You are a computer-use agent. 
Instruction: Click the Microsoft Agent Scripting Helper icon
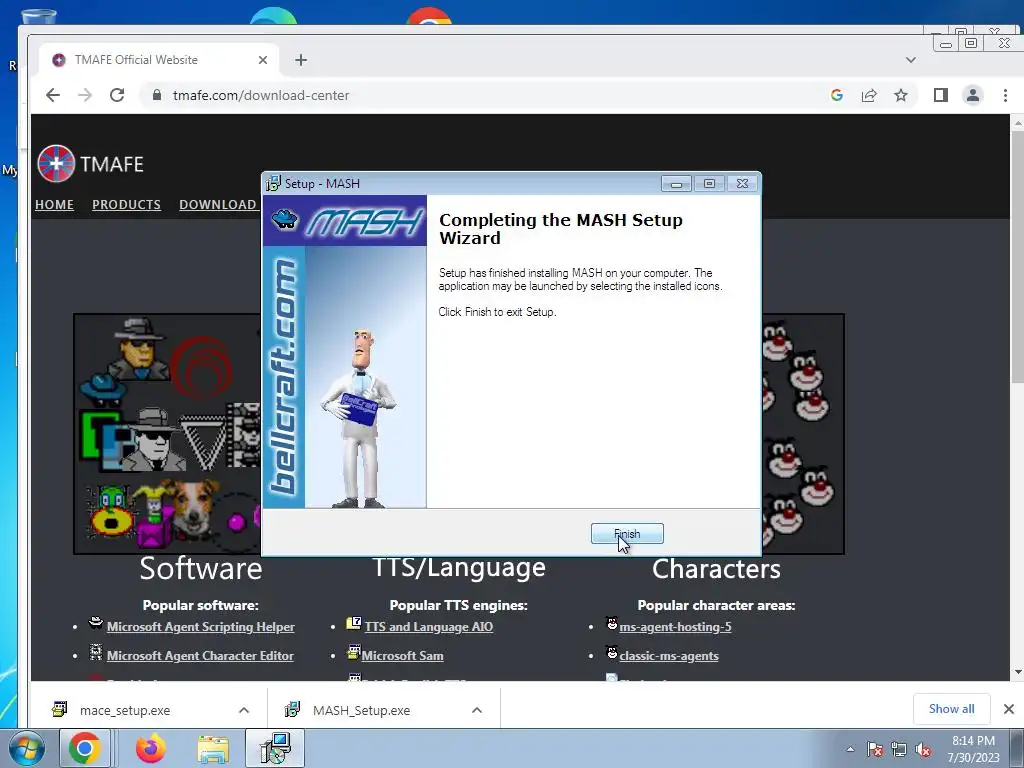(x=96, y=622)
